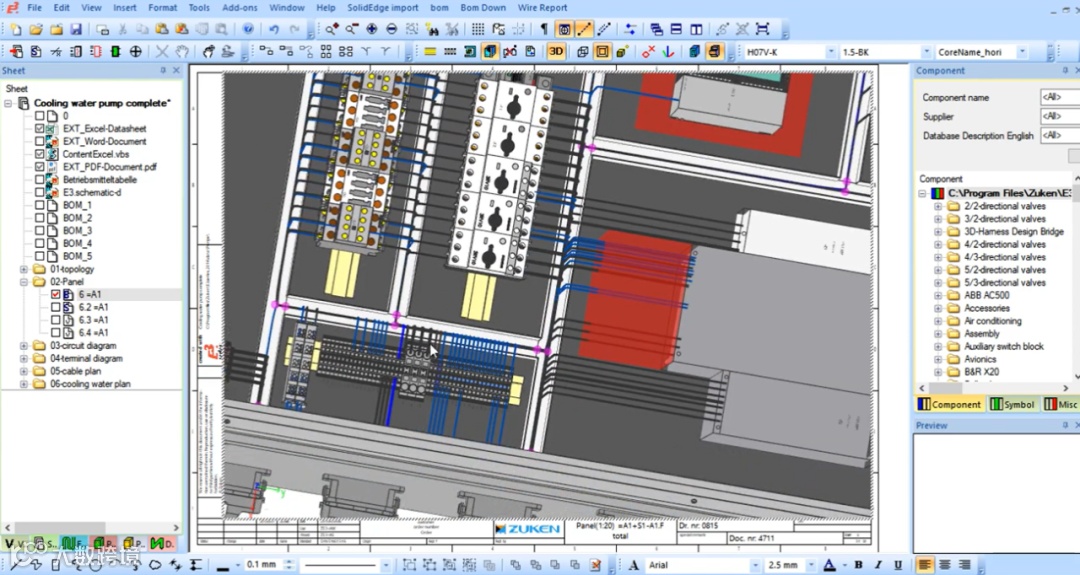Click the Bold formatting button

858,565
